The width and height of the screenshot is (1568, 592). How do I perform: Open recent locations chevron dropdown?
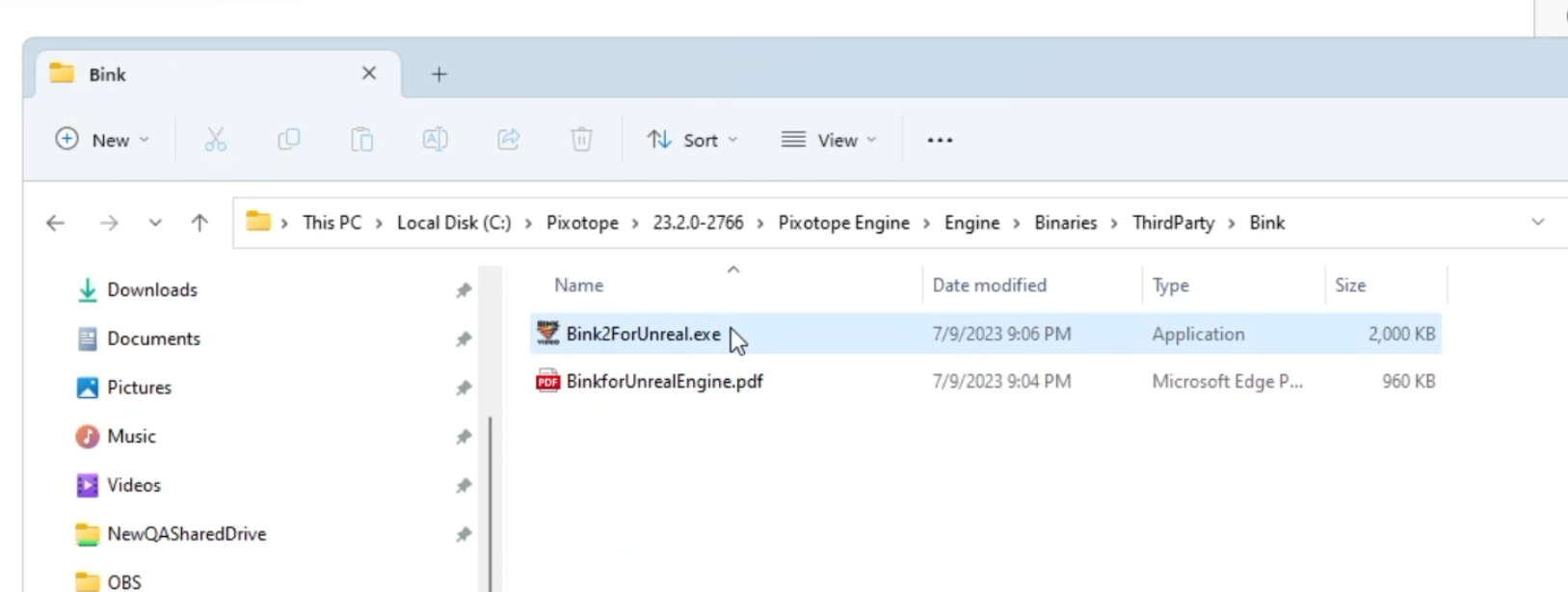click(155, 223)
